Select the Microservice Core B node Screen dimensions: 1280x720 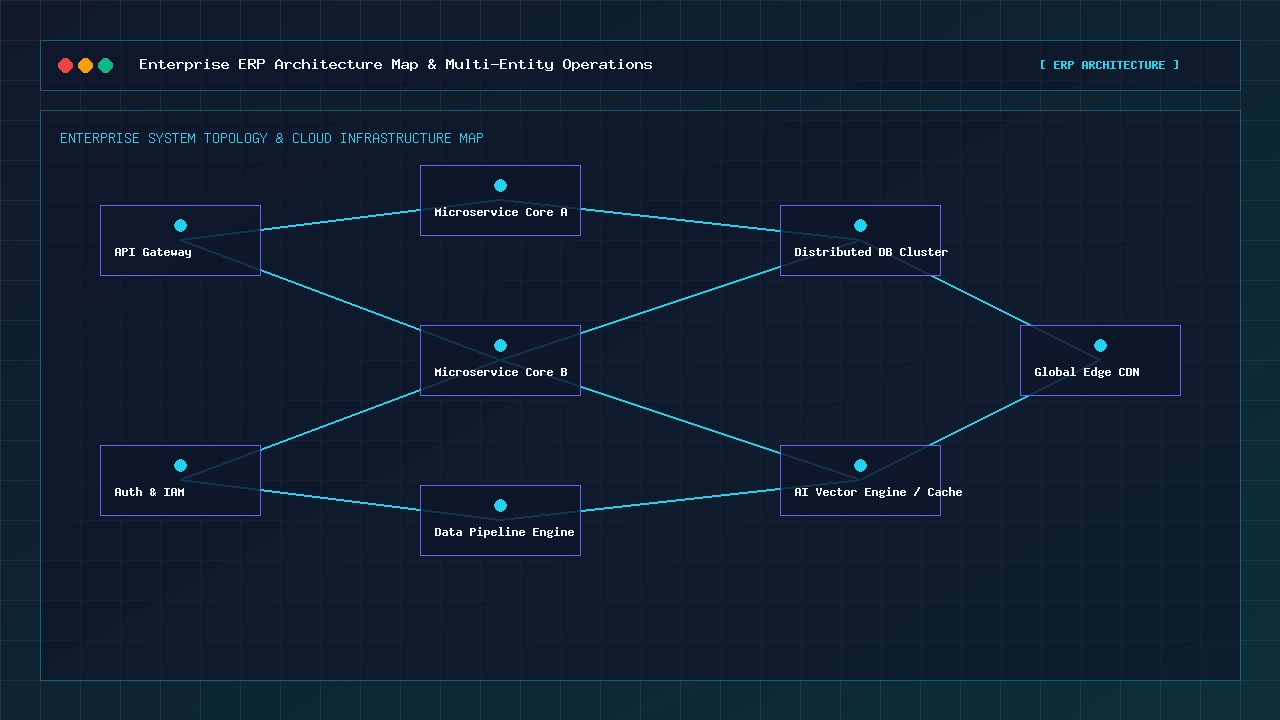click(x=500, y=360)
